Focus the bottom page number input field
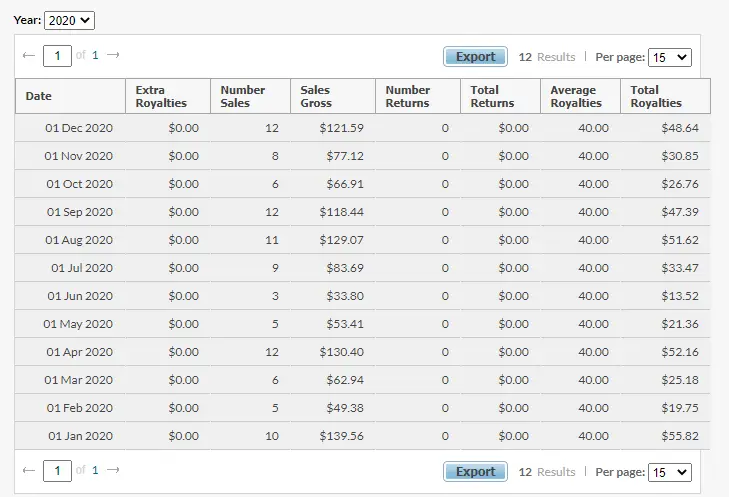Viewport: 729px width, 497px height. click(57, 471)
